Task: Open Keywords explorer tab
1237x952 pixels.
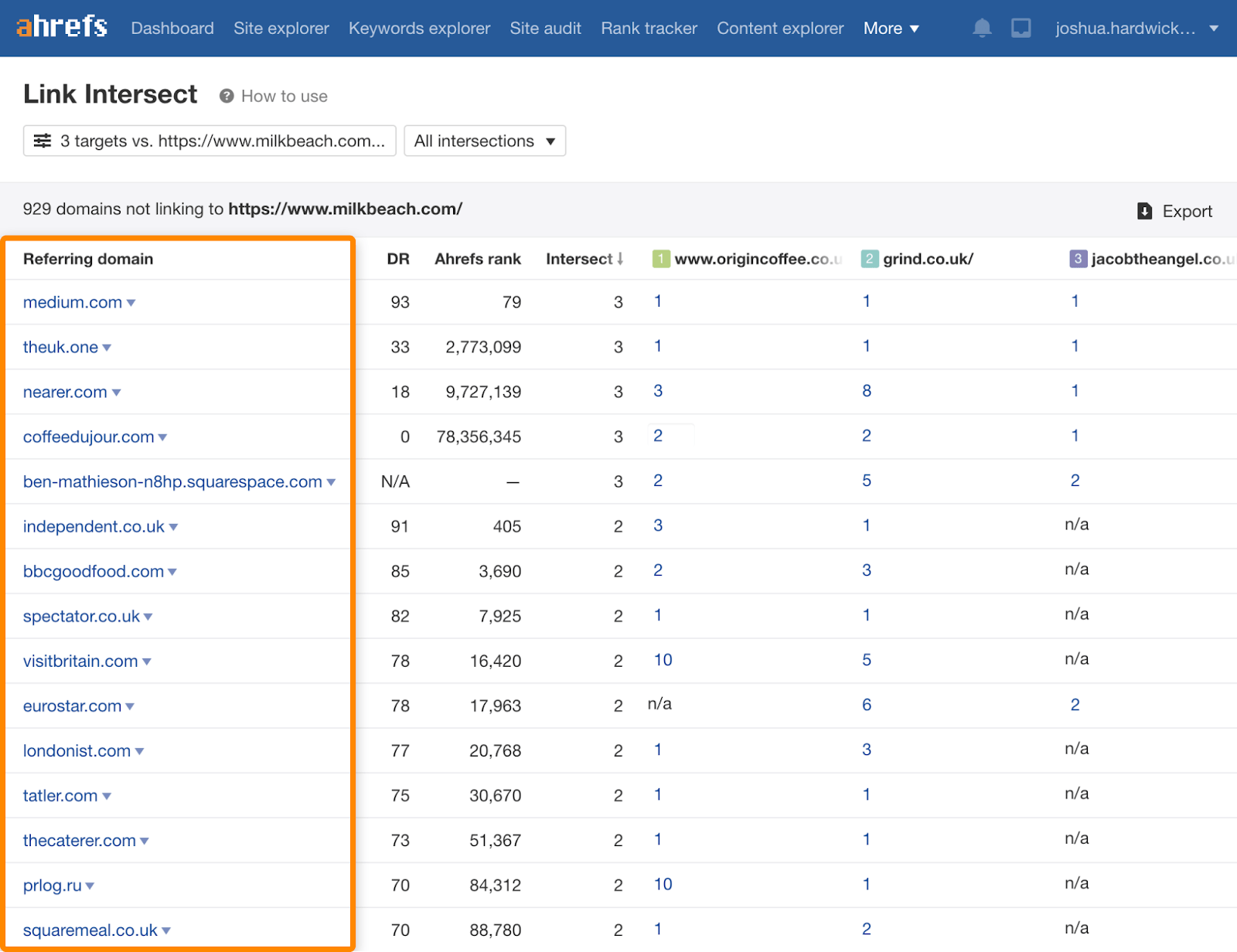Action: click(x=419, y=29)
